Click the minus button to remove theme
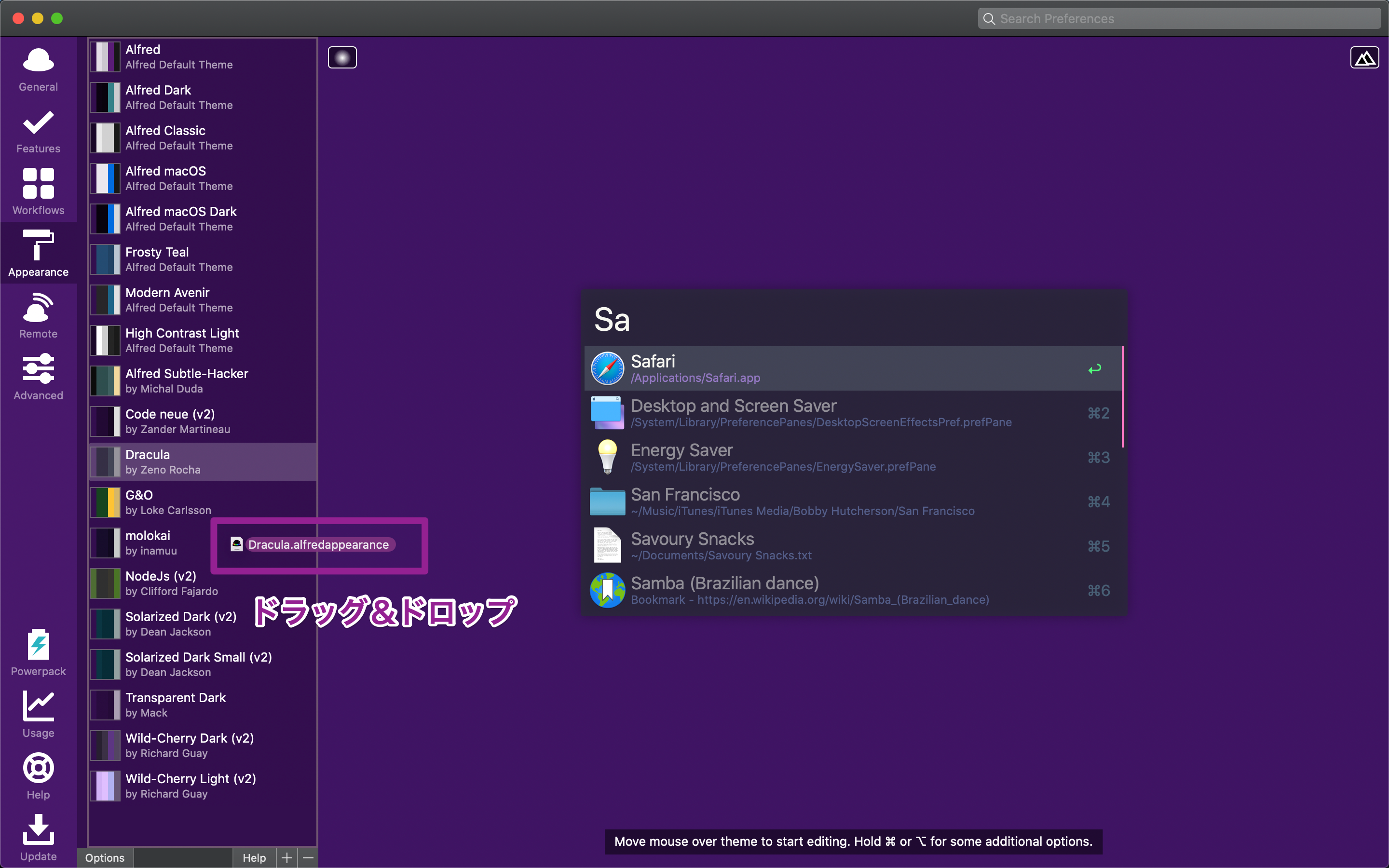 pyautogui.click(x=308, y=858)
